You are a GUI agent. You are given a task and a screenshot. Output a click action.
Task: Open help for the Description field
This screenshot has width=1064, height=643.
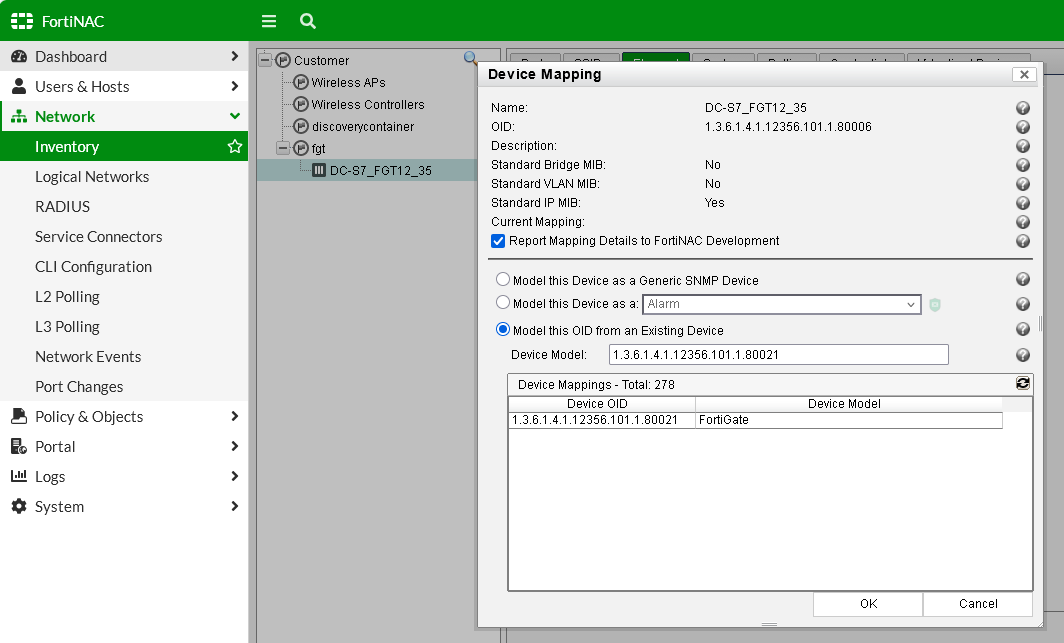pos(1023,146)
